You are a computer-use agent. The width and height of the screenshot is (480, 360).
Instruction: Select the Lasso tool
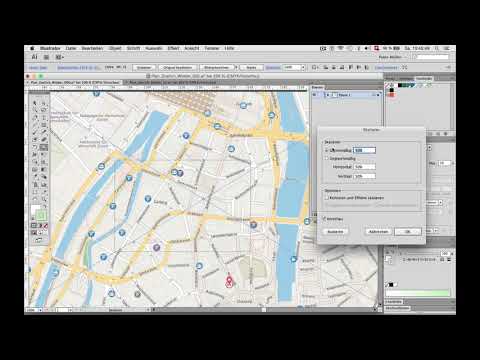(44, 110)
